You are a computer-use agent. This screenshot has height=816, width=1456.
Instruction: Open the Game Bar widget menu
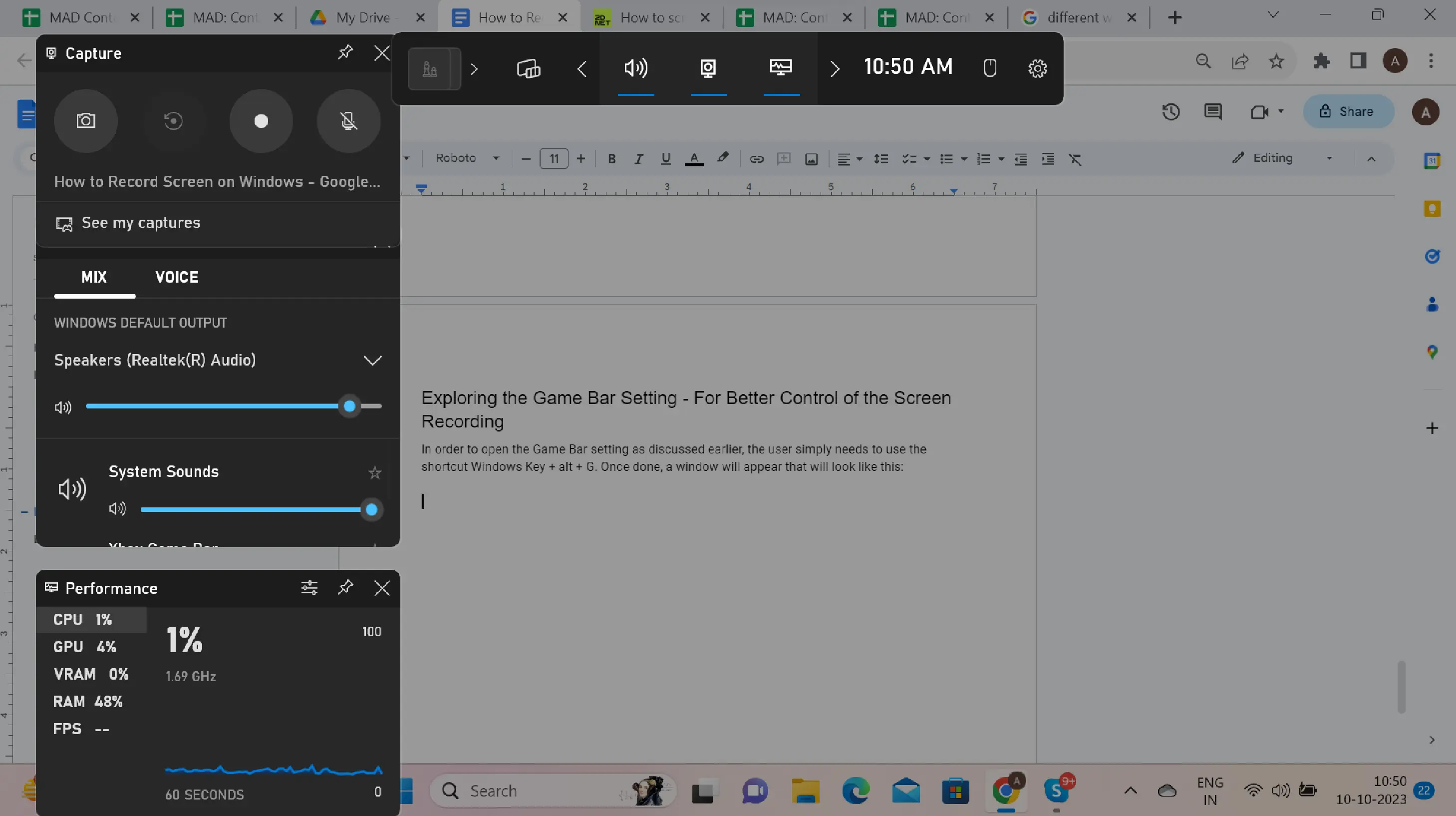click(x=529, y=68)
